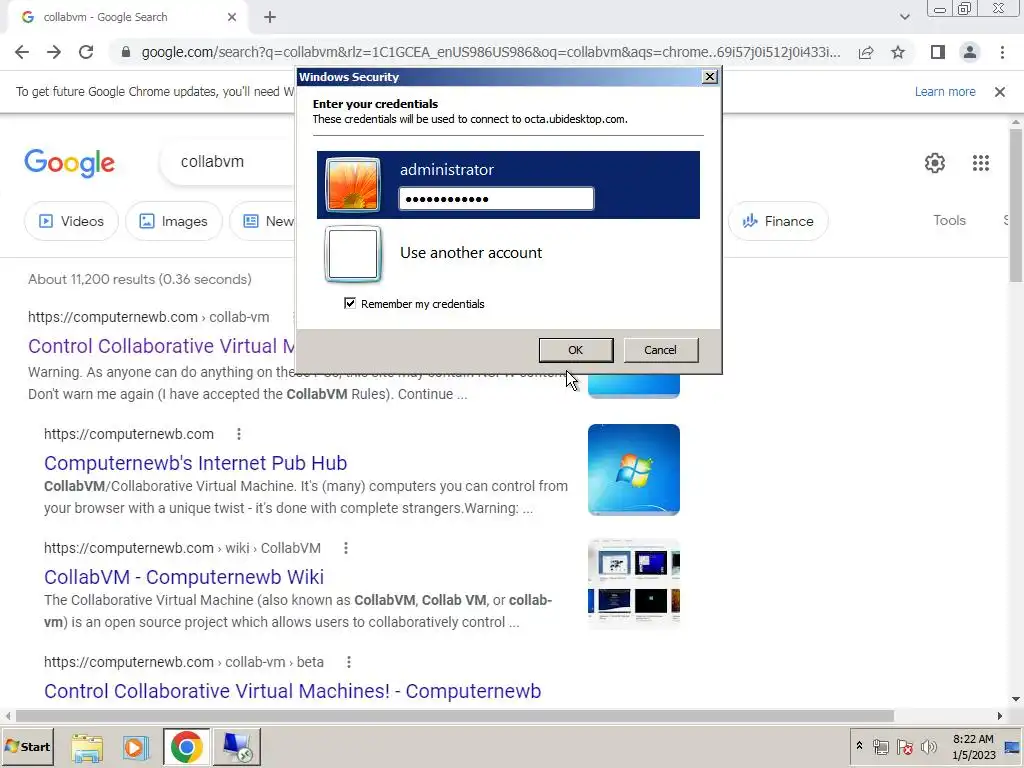Open the network status tray icon
This screenshot has width=1024, height=768.
(880, 746)
